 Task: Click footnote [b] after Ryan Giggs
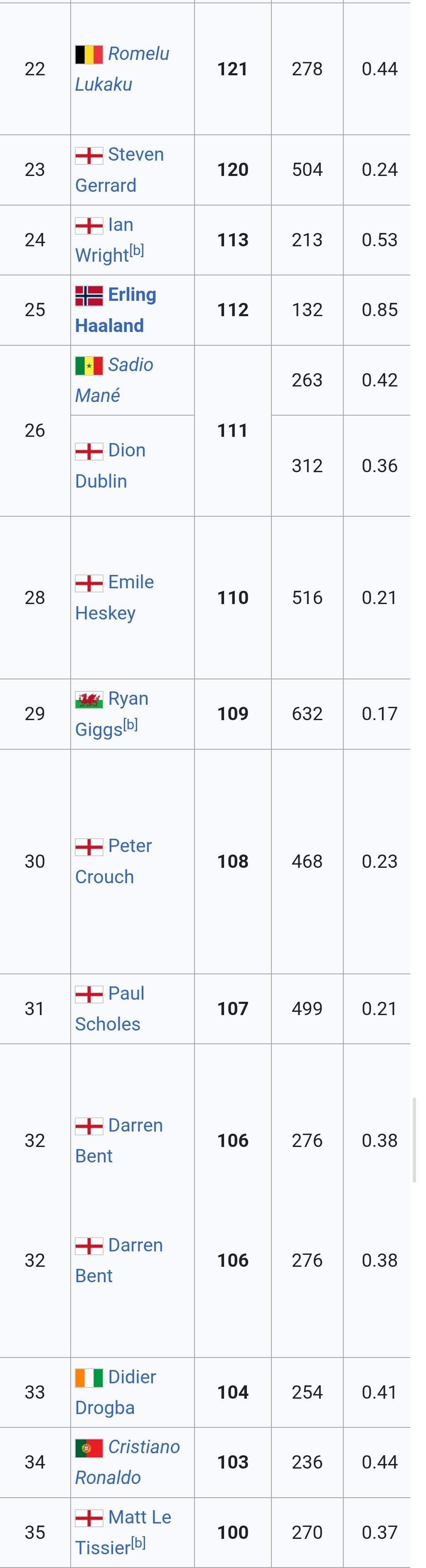(x=131, y=724)
